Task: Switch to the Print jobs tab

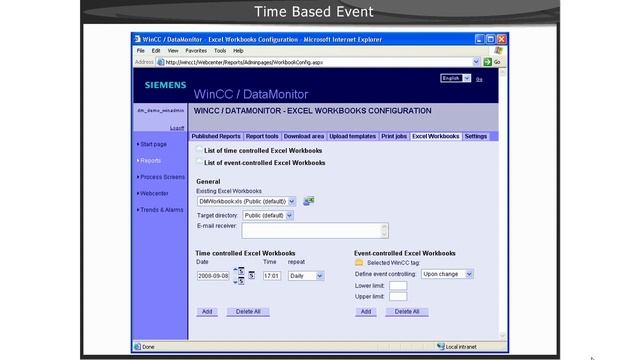Action: click(394, 136)
